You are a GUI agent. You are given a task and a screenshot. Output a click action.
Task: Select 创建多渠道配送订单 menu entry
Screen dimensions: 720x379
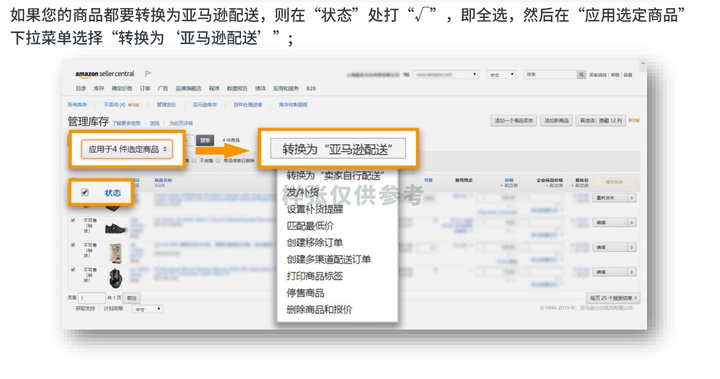(x=329, y=260)
